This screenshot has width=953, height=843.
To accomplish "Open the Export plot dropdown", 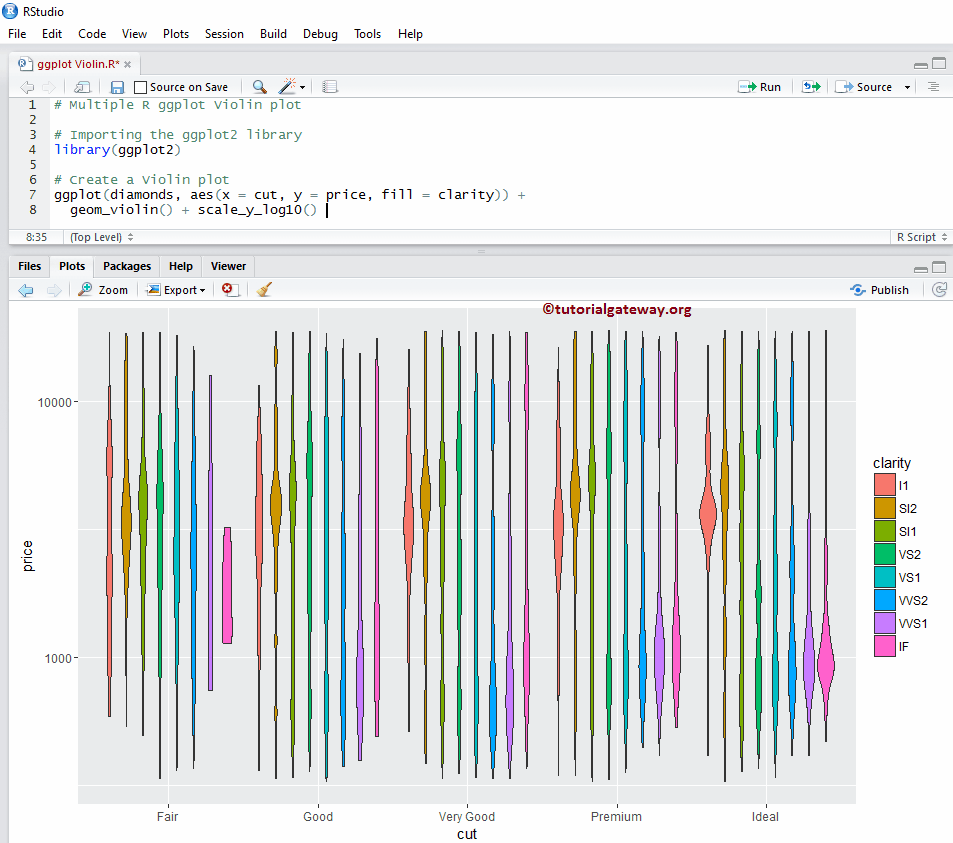I will click(176, 289).
